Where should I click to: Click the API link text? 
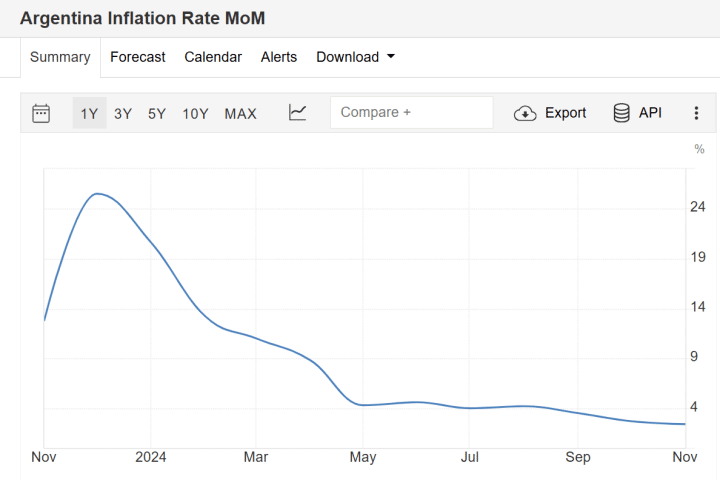[x=650, y=113]
